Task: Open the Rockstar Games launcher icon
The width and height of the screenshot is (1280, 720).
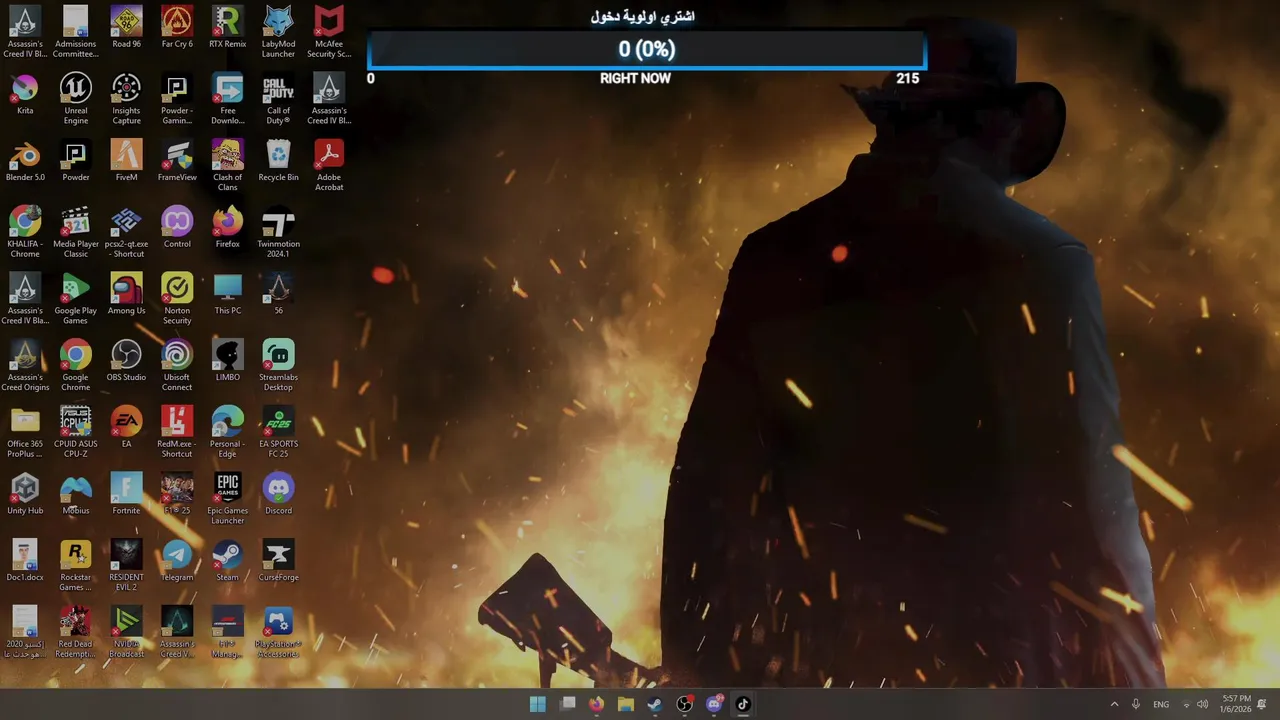Action: pyautogui.click(x=76, y=566)
